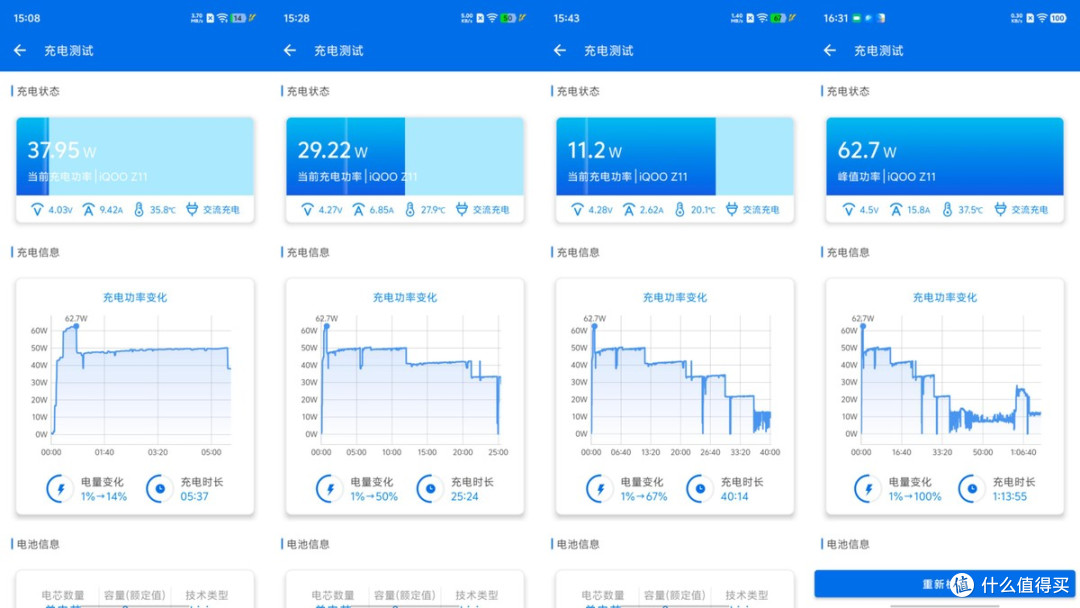Select battery change value 1%→14%

(104, 496)
